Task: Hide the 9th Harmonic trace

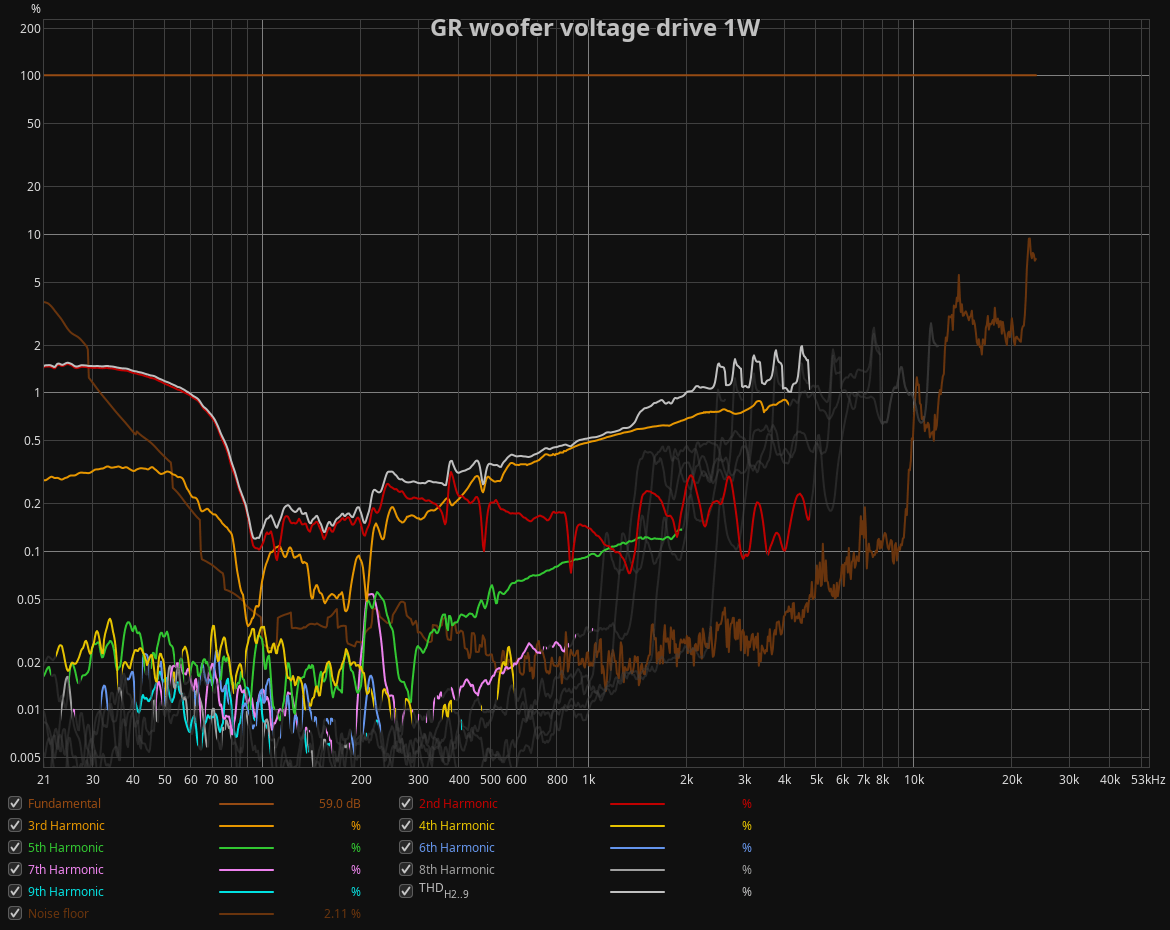Action: (15, 891)
